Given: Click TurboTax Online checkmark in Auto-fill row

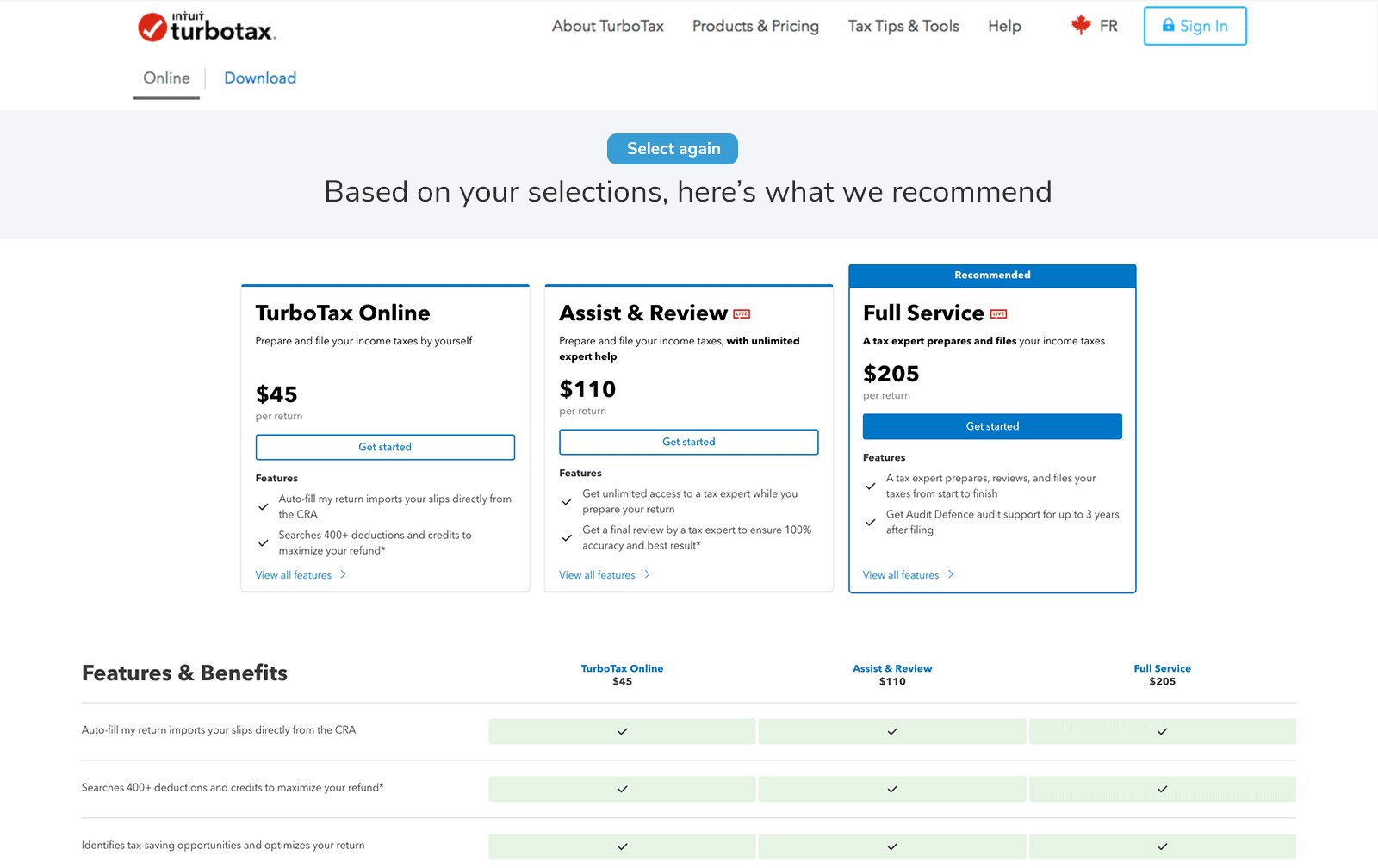Looking at the screenshot, I should (x=623, y=731).
